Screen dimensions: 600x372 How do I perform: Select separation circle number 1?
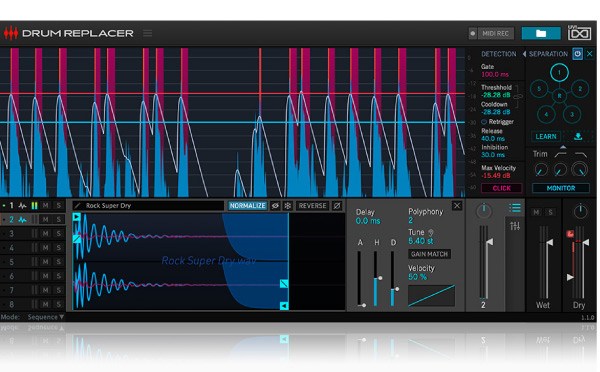[x=559, y=72]
